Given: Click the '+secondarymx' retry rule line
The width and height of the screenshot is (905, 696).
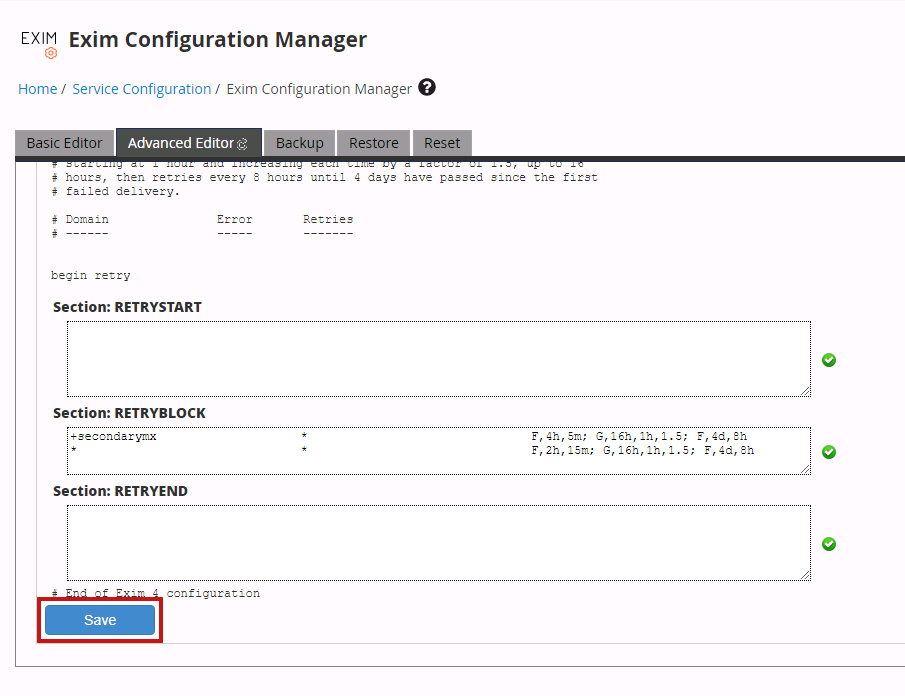Looking at the screenshot, I should pos(408,436).
